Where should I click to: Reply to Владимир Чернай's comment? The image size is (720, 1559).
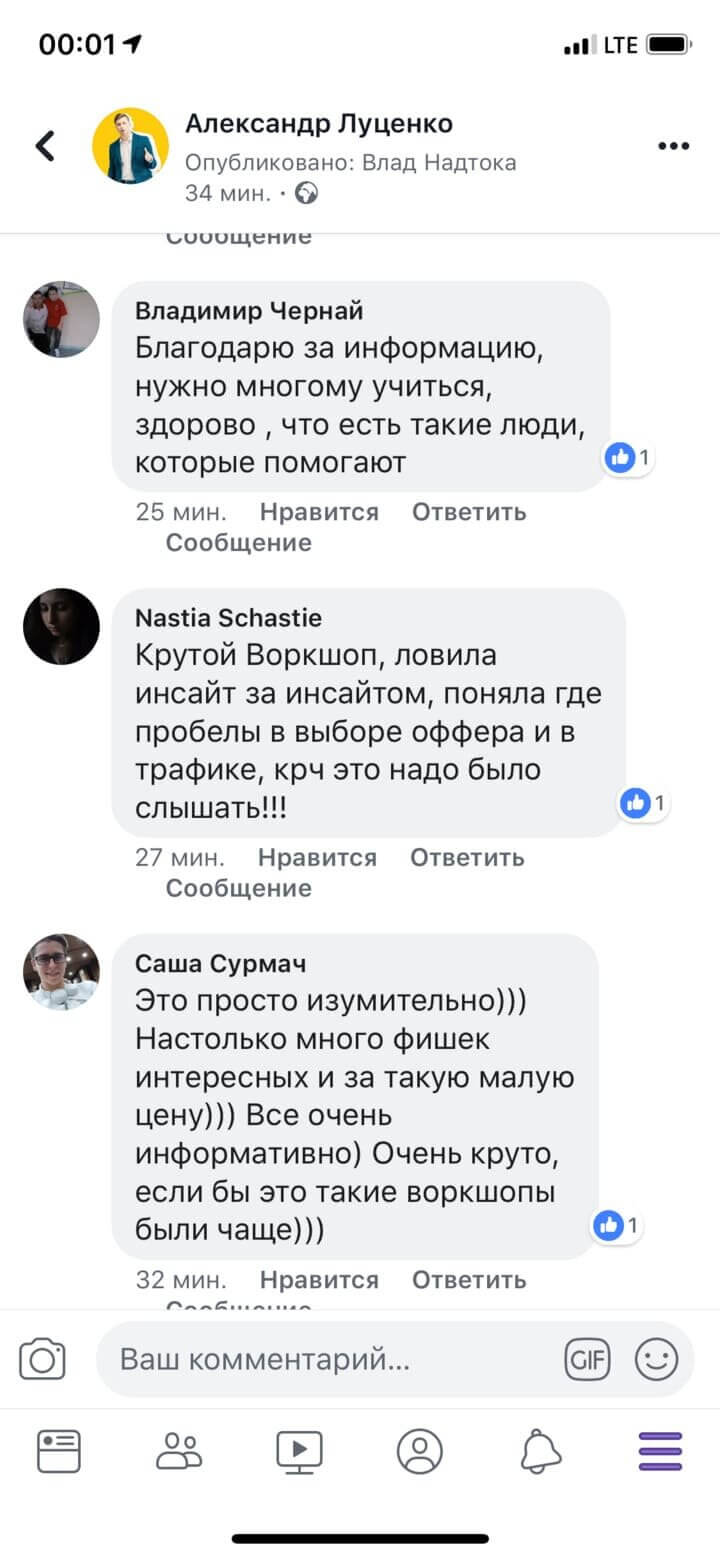pos(469,512)
